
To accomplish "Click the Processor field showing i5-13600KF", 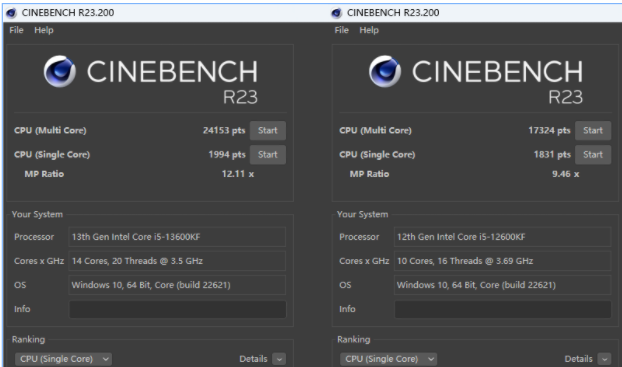I will tap(177, 237).
